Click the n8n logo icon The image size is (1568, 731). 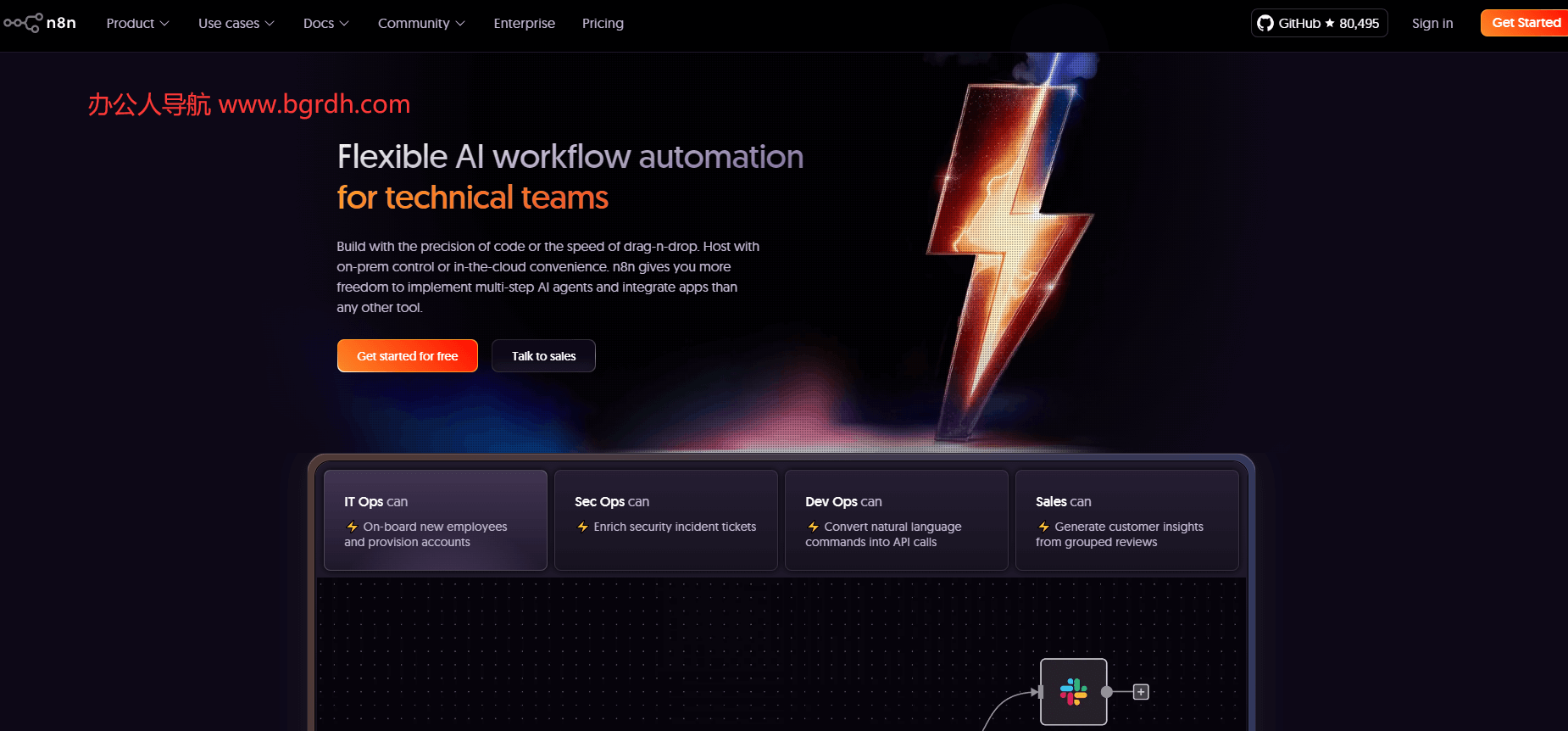tap(23, 23)
